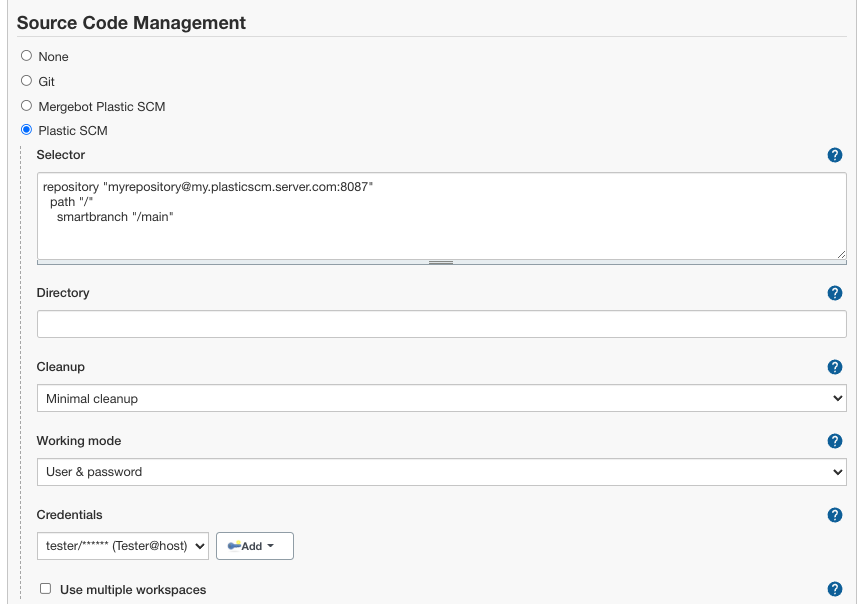
Task: Select the Plastic SCM radio button
Action: pyautogui.click(x=26, y=130)
